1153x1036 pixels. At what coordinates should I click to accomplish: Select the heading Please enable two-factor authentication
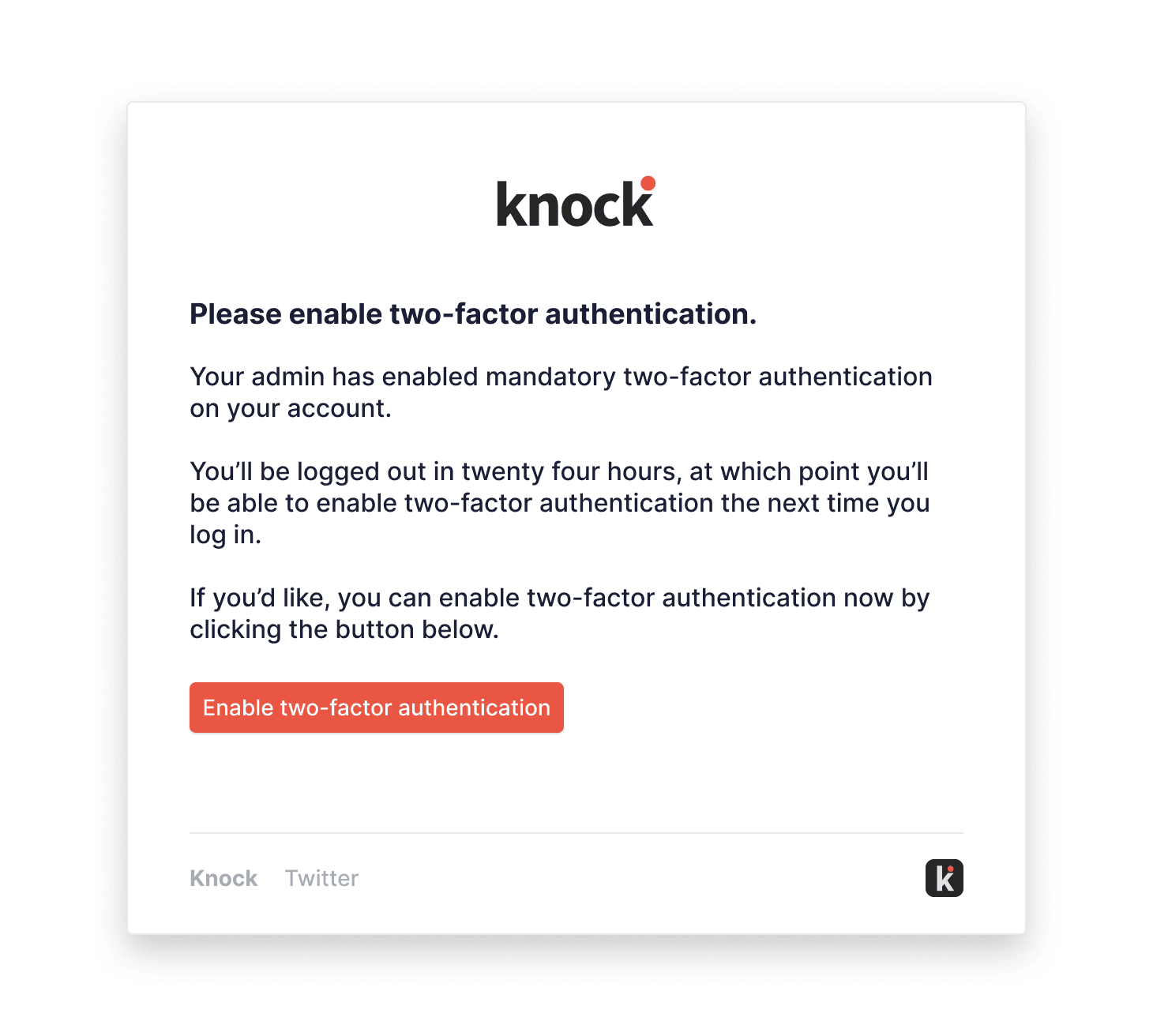pyautogui.click(x=473, y=313)
